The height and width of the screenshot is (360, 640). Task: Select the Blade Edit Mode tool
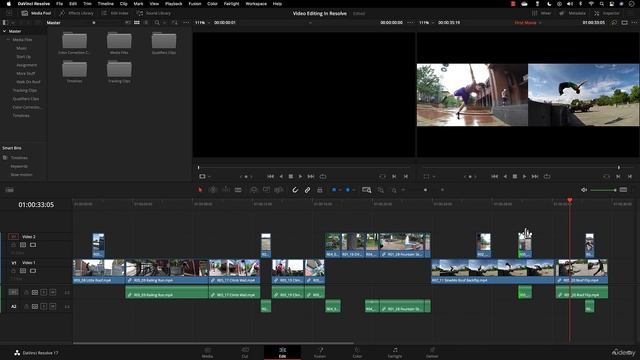click(238, 190)
